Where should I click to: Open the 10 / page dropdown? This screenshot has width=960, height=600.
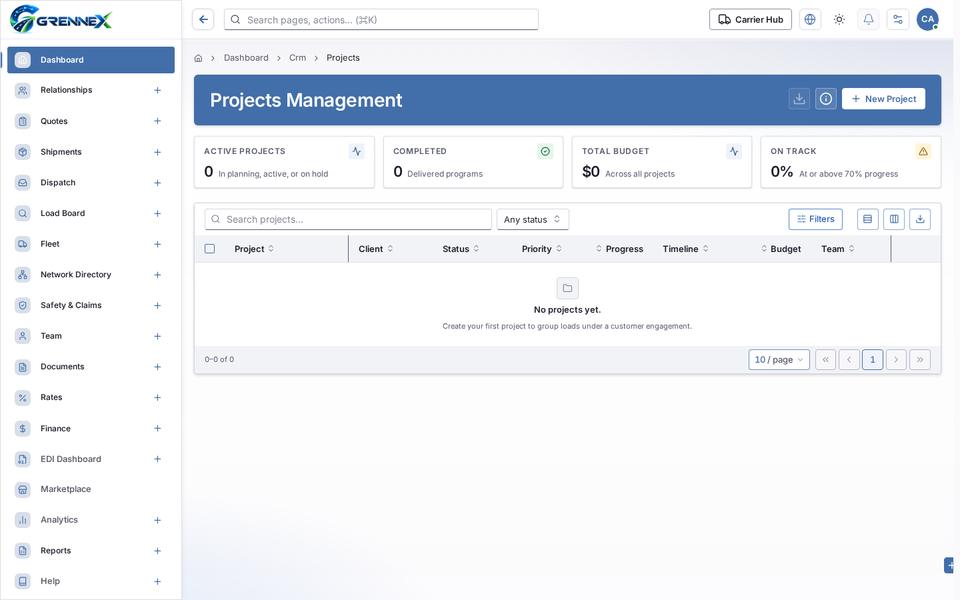click(x=779, y=359)
